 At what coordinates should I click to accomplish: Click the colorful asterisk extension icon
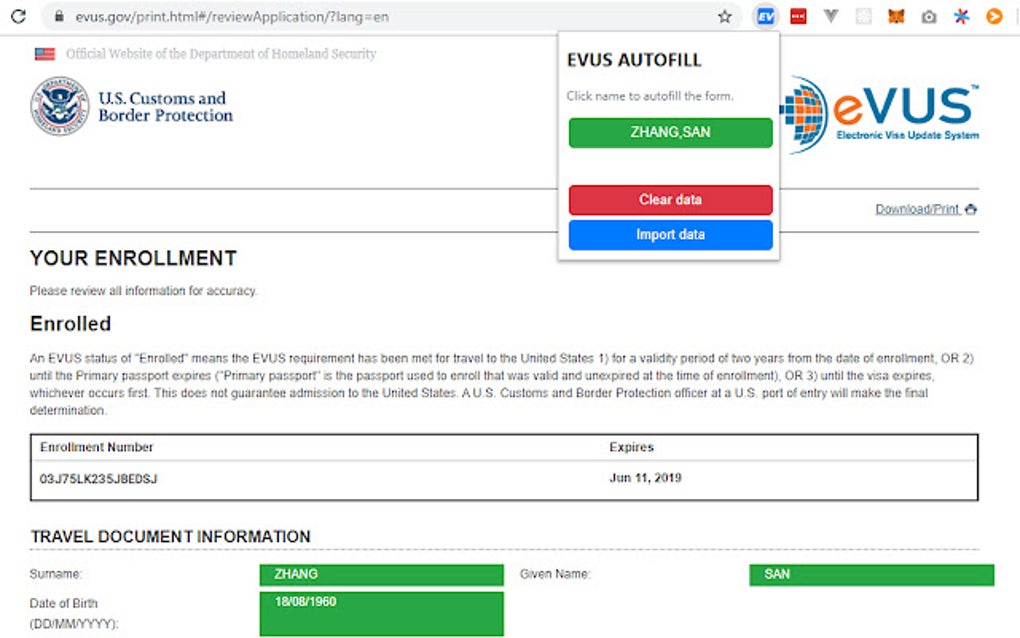click(x=960, y=16)
